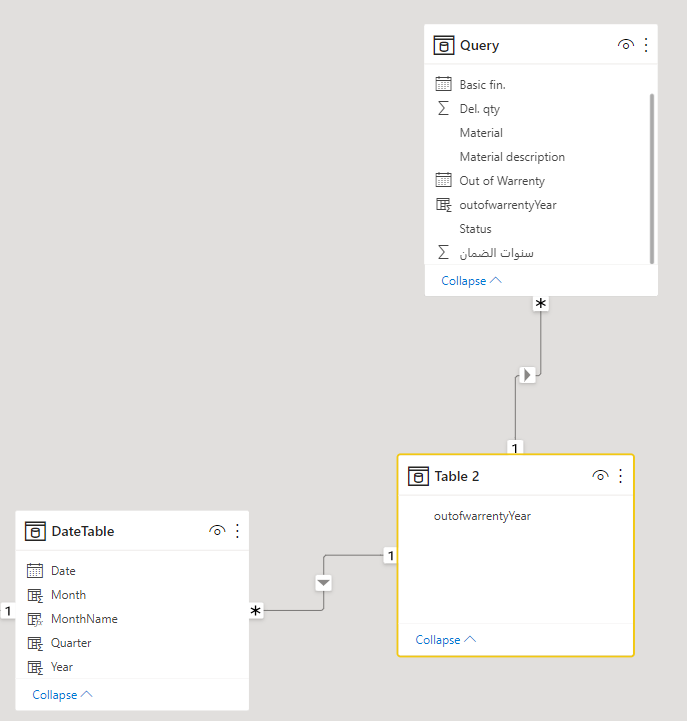The width and height of the screenshot is (687, 721).
Task: Click the calendar icon next to Date field
Action: tap(35, 571)
